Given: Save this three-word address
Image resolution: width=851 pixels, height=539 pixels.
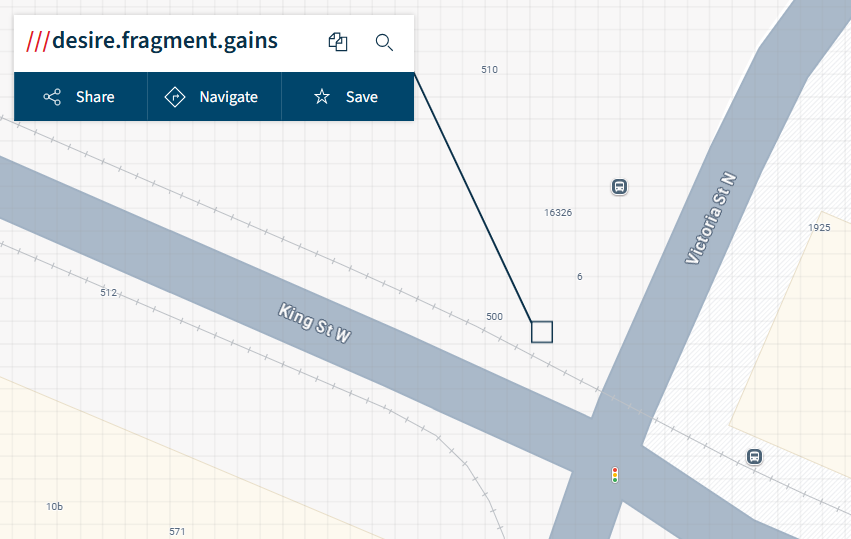Looking at the screenshot, I should pyautogui.click(x=347, y=97).
